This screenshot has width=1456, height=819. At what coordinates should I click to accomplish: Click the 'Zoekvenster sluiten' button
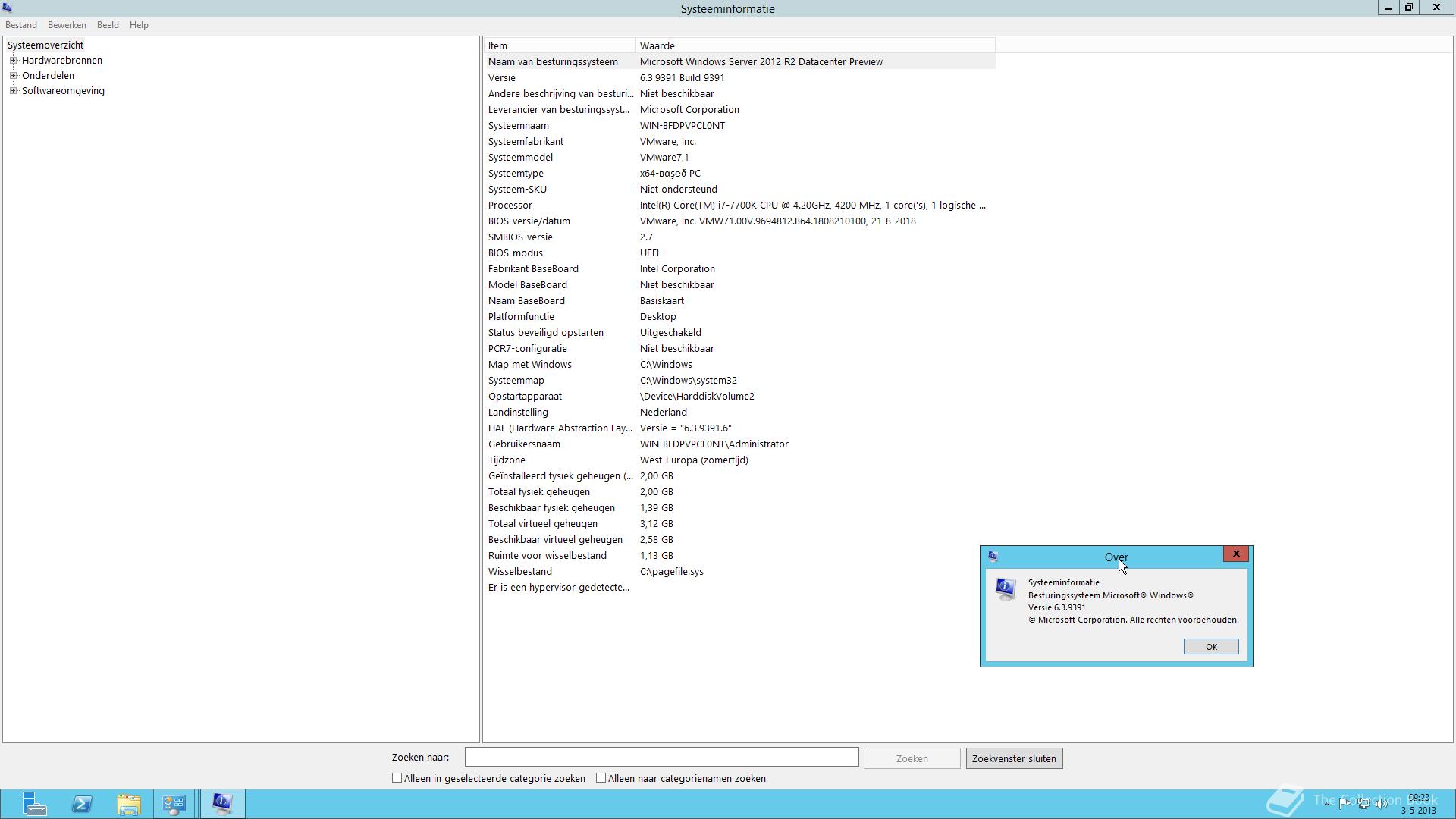click(1014, 758)
